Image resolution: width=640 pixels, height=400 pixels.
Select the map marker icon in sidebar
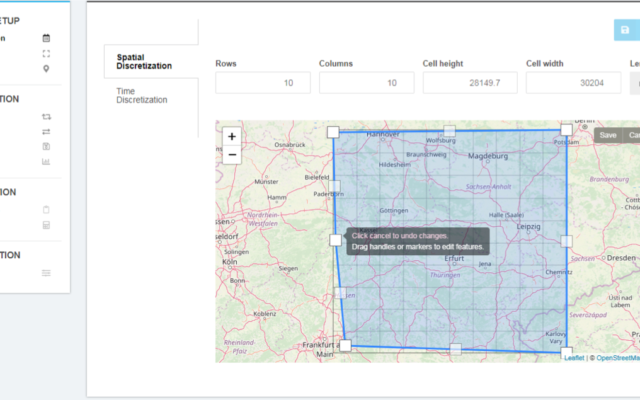pos(46,69)
